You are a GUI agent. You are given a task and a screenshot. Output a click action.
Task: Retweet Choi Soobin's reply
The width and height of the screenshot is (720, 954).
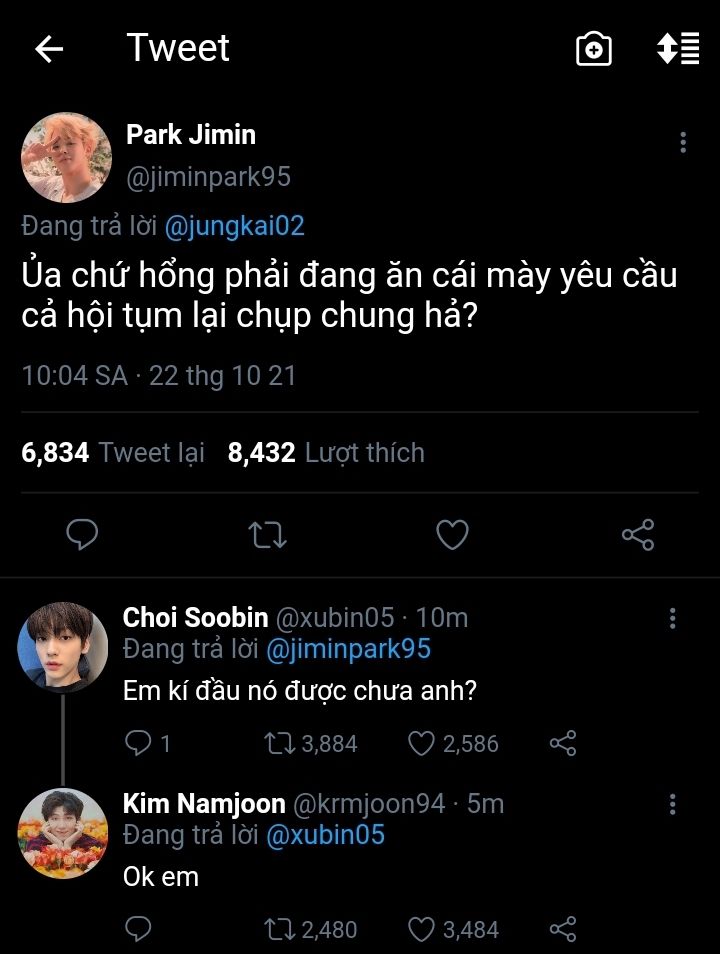coord(277,743)
